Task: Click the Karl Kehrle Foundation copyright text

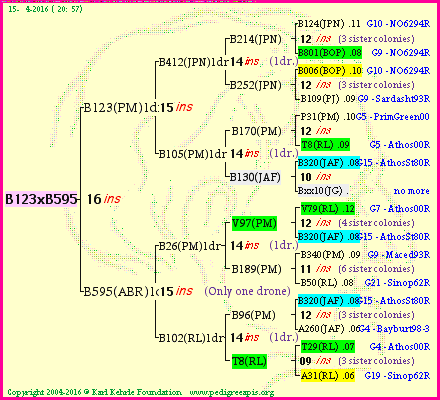Action: [x=94, y=392]
